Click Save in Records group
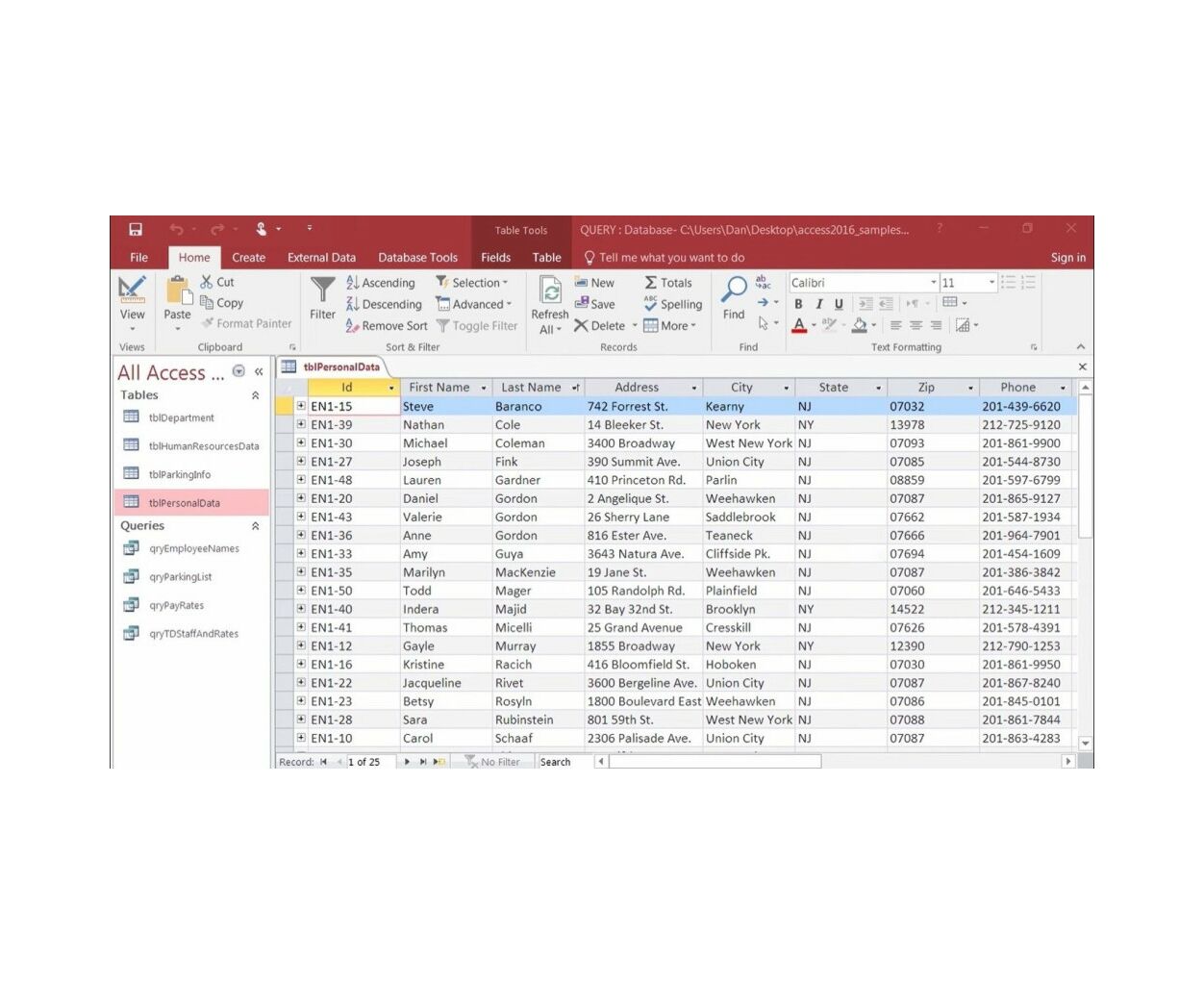The height and width of the screenshot is (985, 1204). (x=594, y=304)
